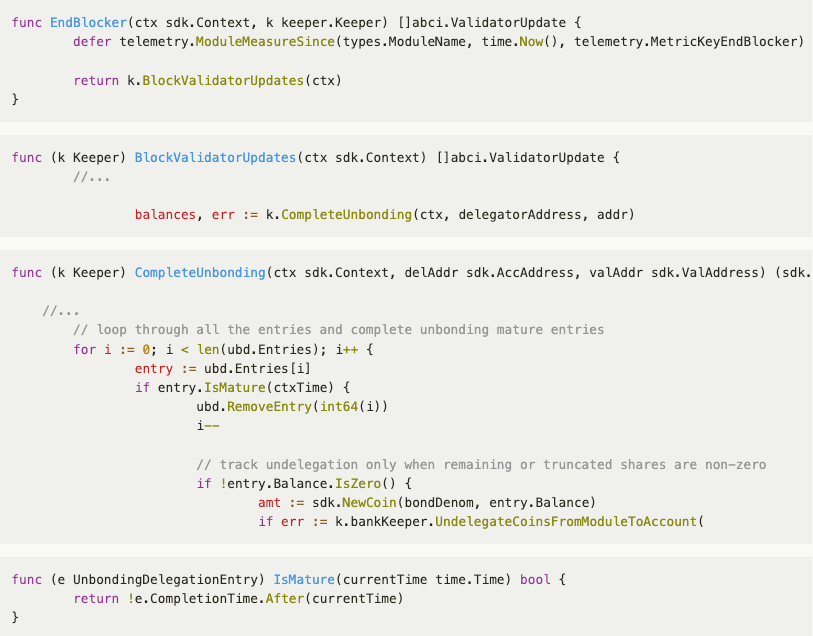Click the 'track undelegation only' comment
Screen dimensions: 813x636
(x=481, y=465)
